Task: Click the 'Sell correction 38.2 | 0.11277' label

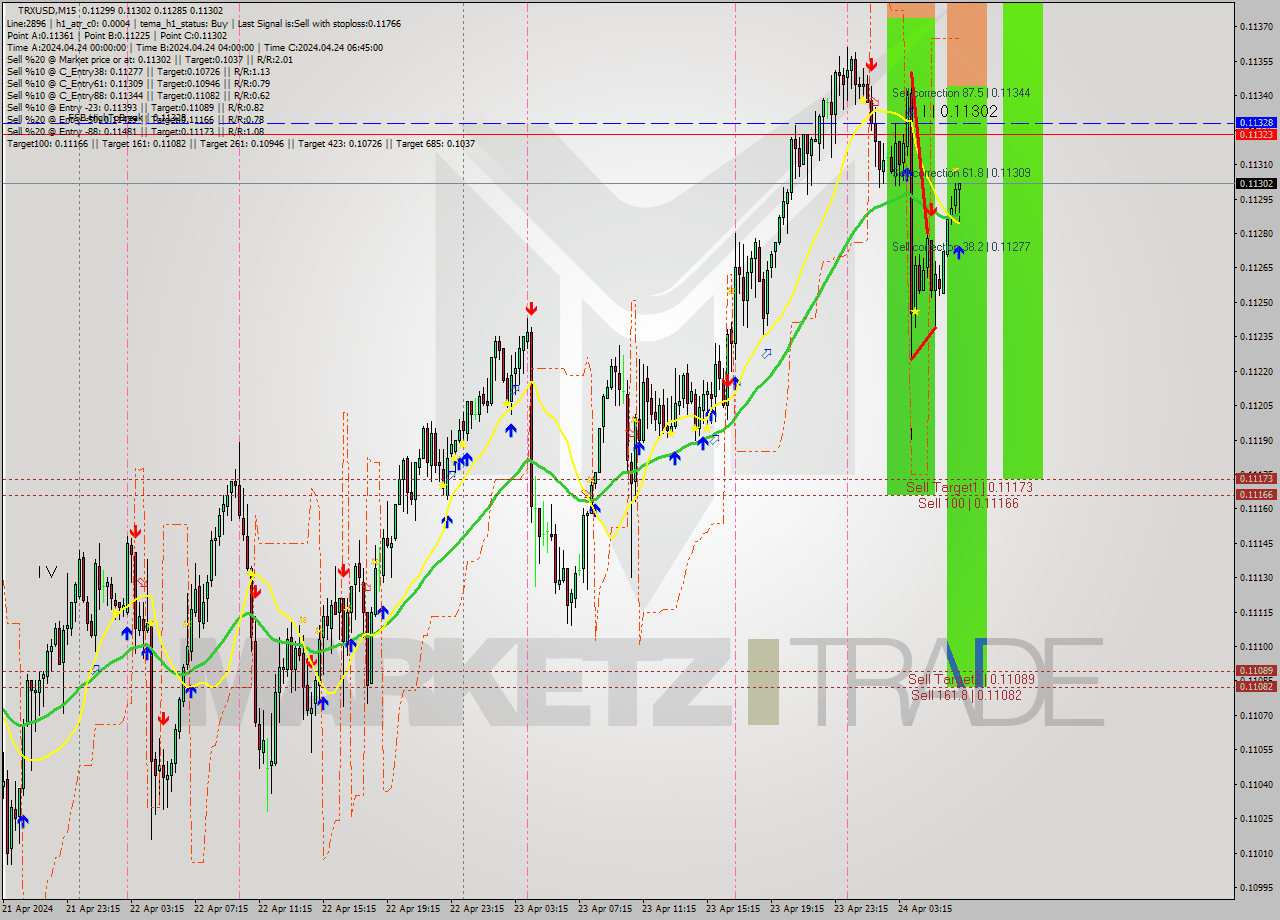Action: 961,246
